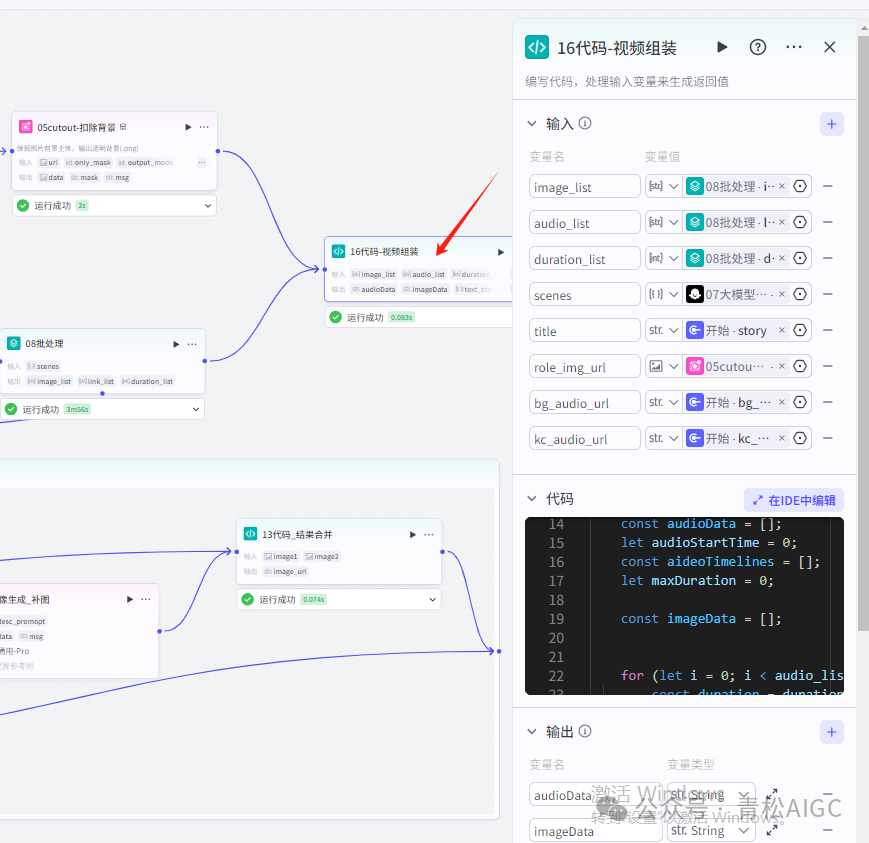The width and height of the screenshot is (869, 843).
Task: Add a new output variable
Action: [x=832, y=732]
